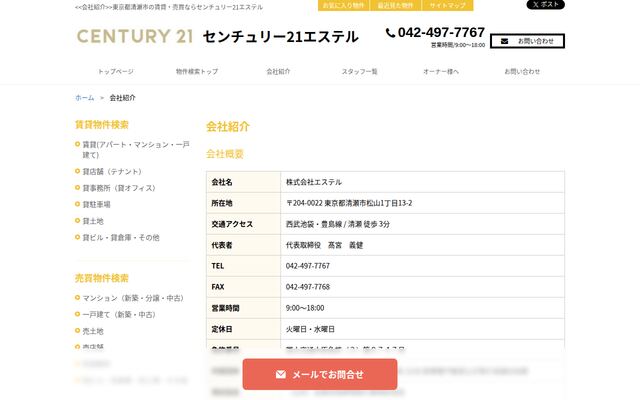Click the センチュリー21エステル site title
Image resolution: width=640 pixels, height=400 pixels.
[x=280, y=37]
